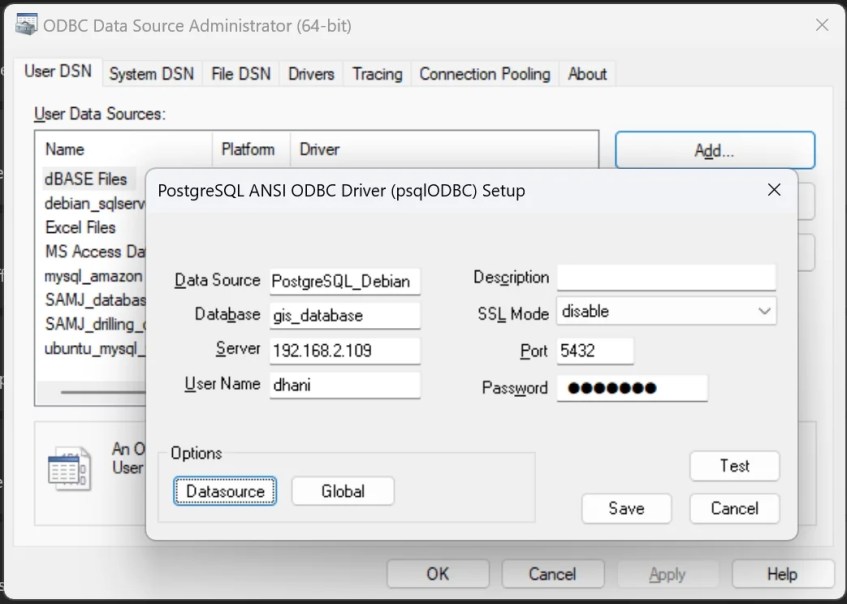Click the greyed Apply button in ODBC Administrator

[668, 574]
